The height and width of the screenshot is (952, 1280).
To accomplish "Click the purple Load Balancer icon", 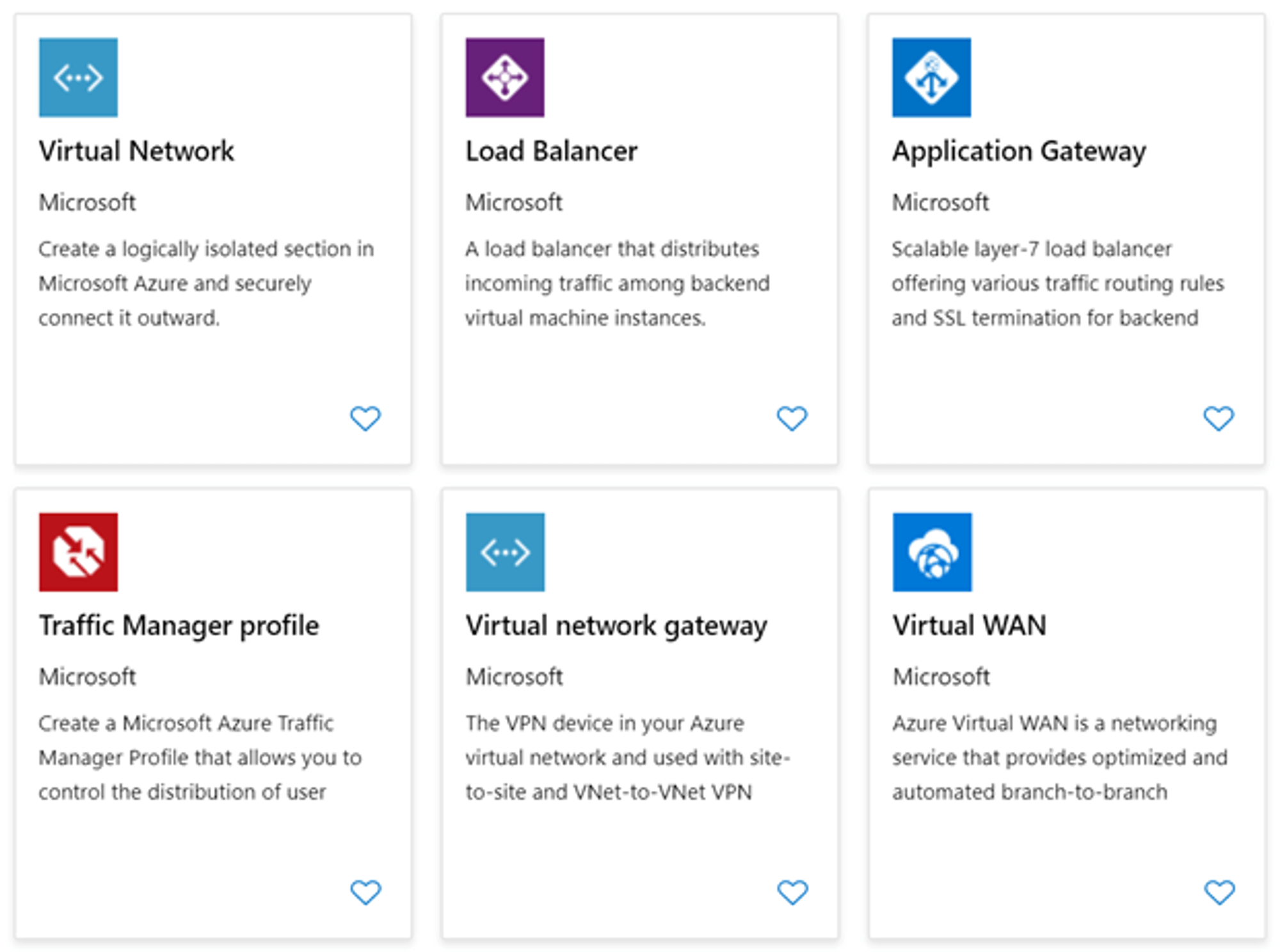I will [x=505, y=77].
